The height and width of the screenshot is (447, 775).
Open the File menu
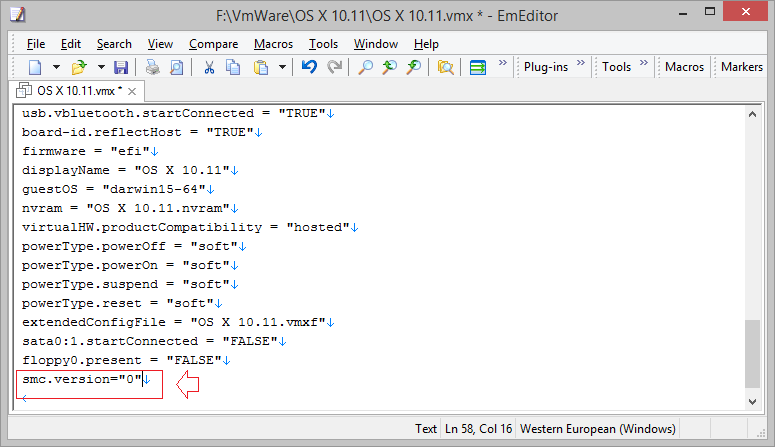click(x=36, y=44)
